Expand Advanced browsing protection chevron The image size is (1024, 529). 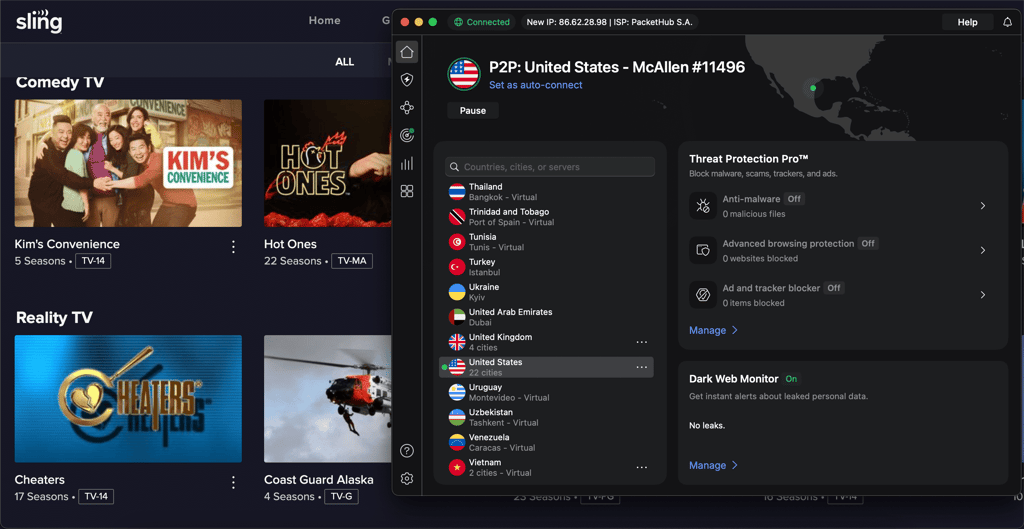983,250
